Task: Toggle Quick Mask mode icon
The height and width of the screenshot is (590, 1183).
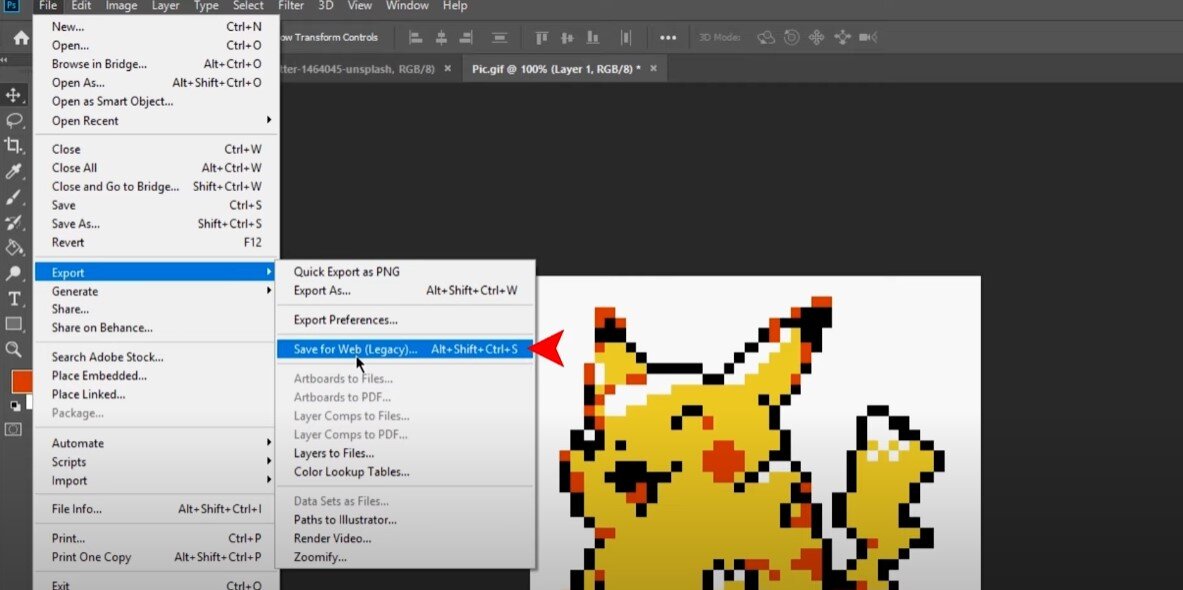Action: 14,429
